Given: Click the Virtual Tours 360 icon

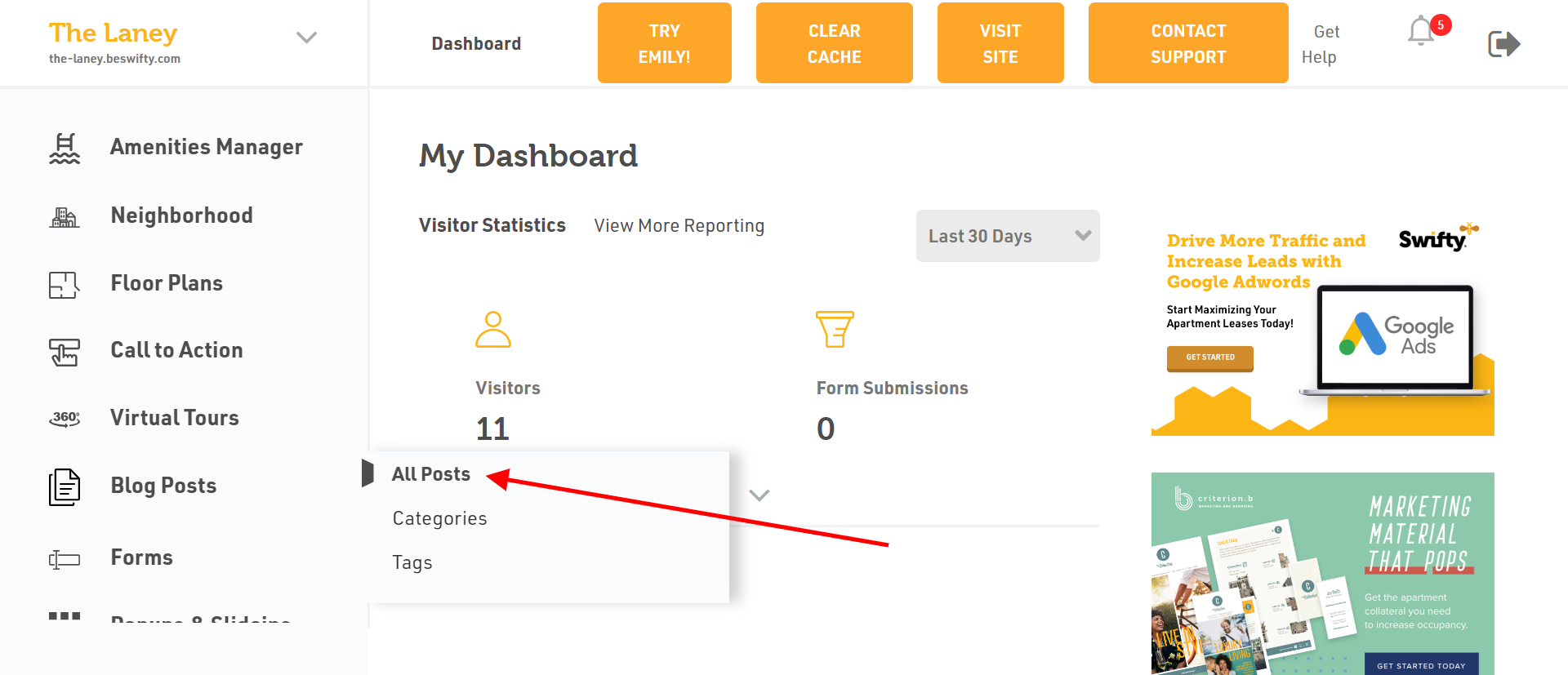Looking at the screenshot, I should coord(65,419).
